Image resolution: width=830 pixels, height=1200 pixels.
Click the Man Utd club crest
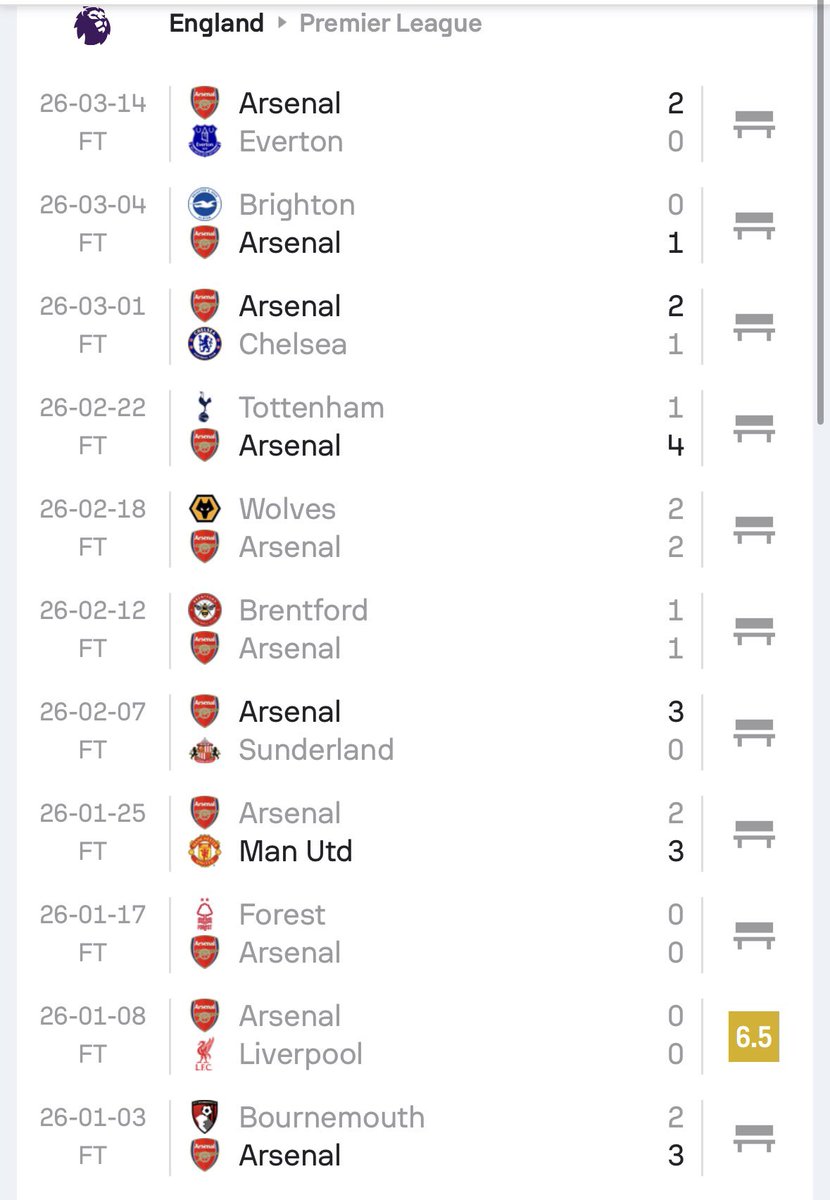[205, 851]
